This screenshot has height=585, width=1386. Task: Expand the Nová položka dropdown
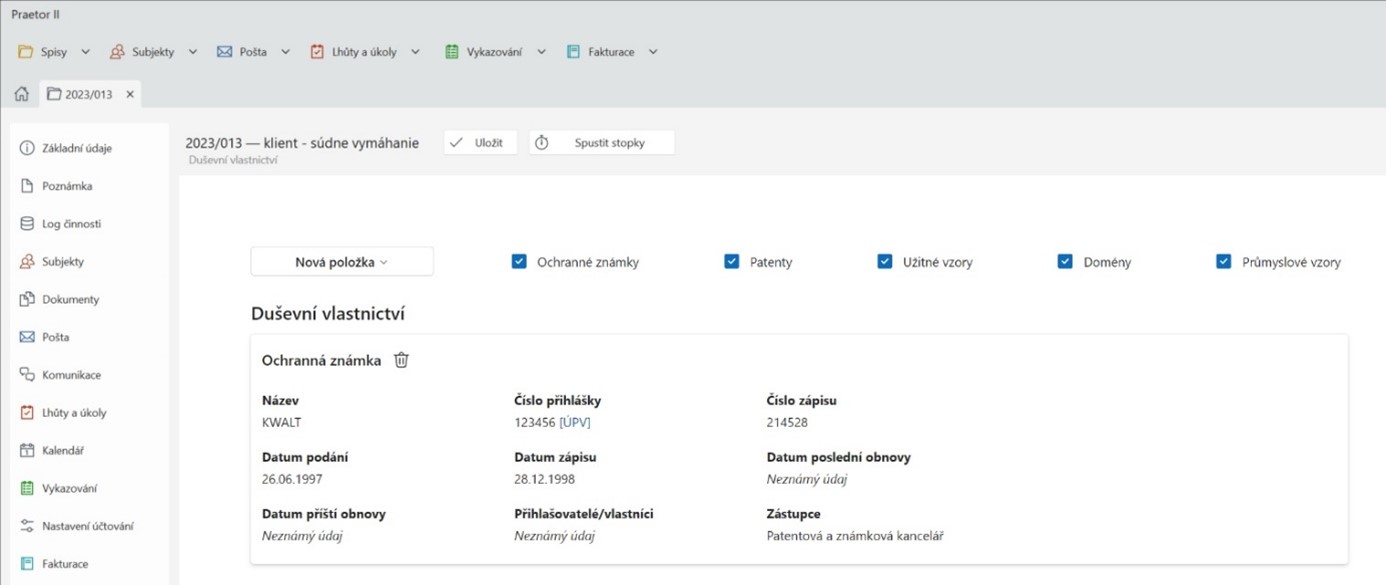[x=341, y=262]
